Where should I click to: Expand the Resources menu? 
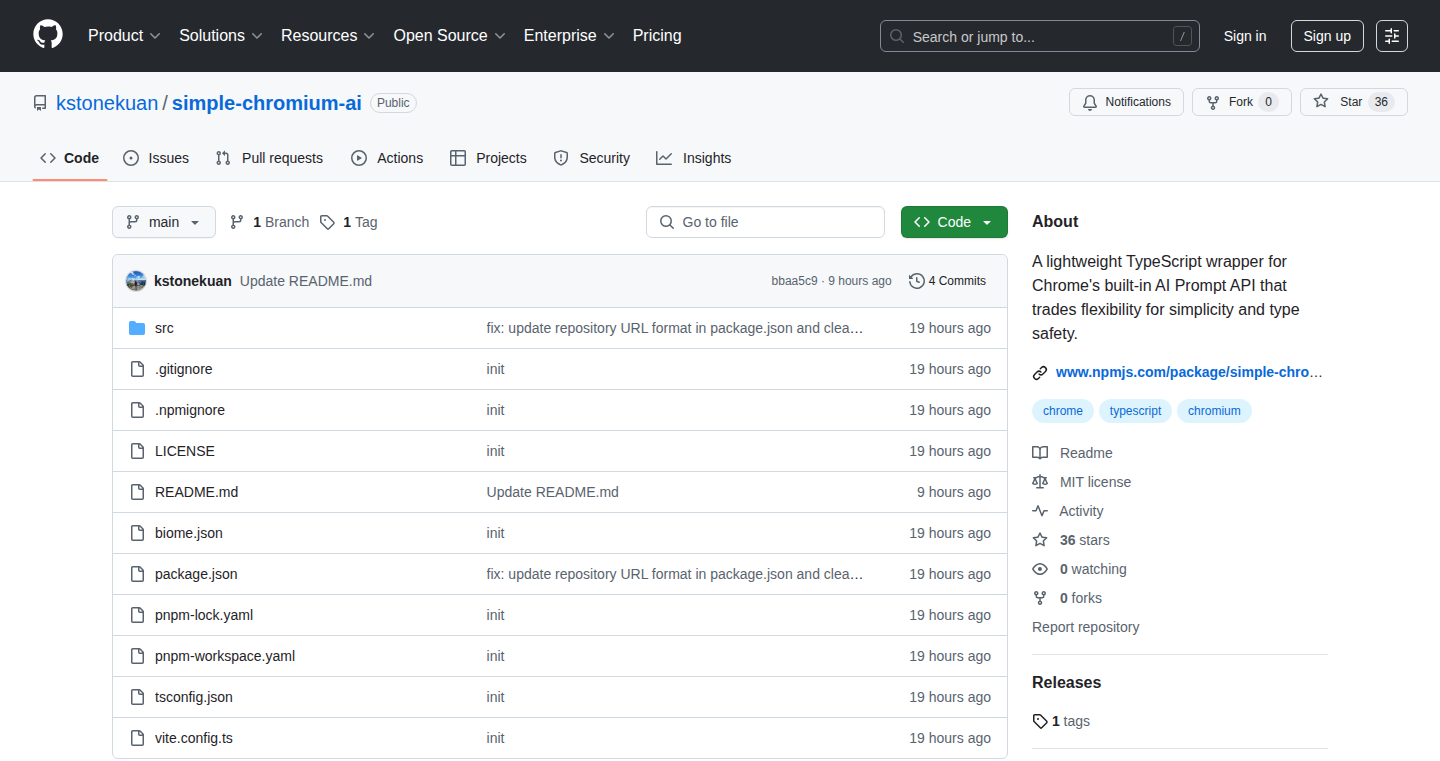(328, 36)
